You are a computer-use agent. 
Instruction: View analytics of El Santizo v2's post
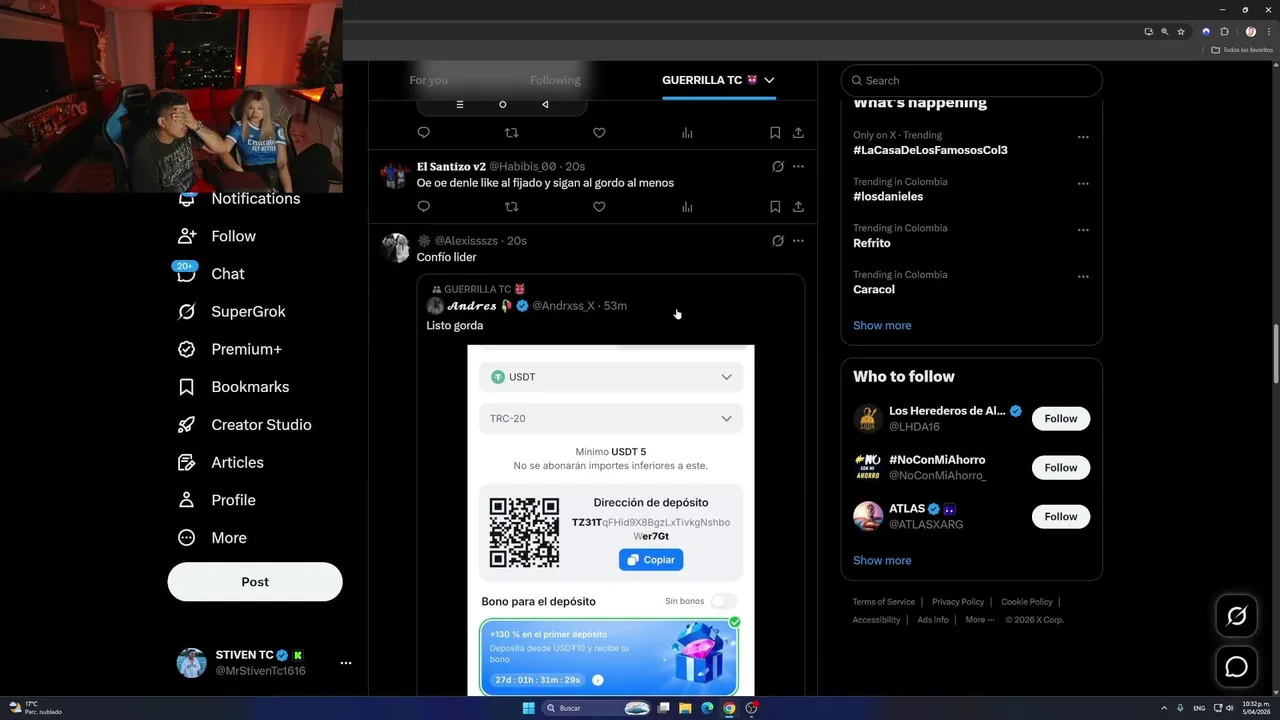pyautogui.click(x=687, y=207)
